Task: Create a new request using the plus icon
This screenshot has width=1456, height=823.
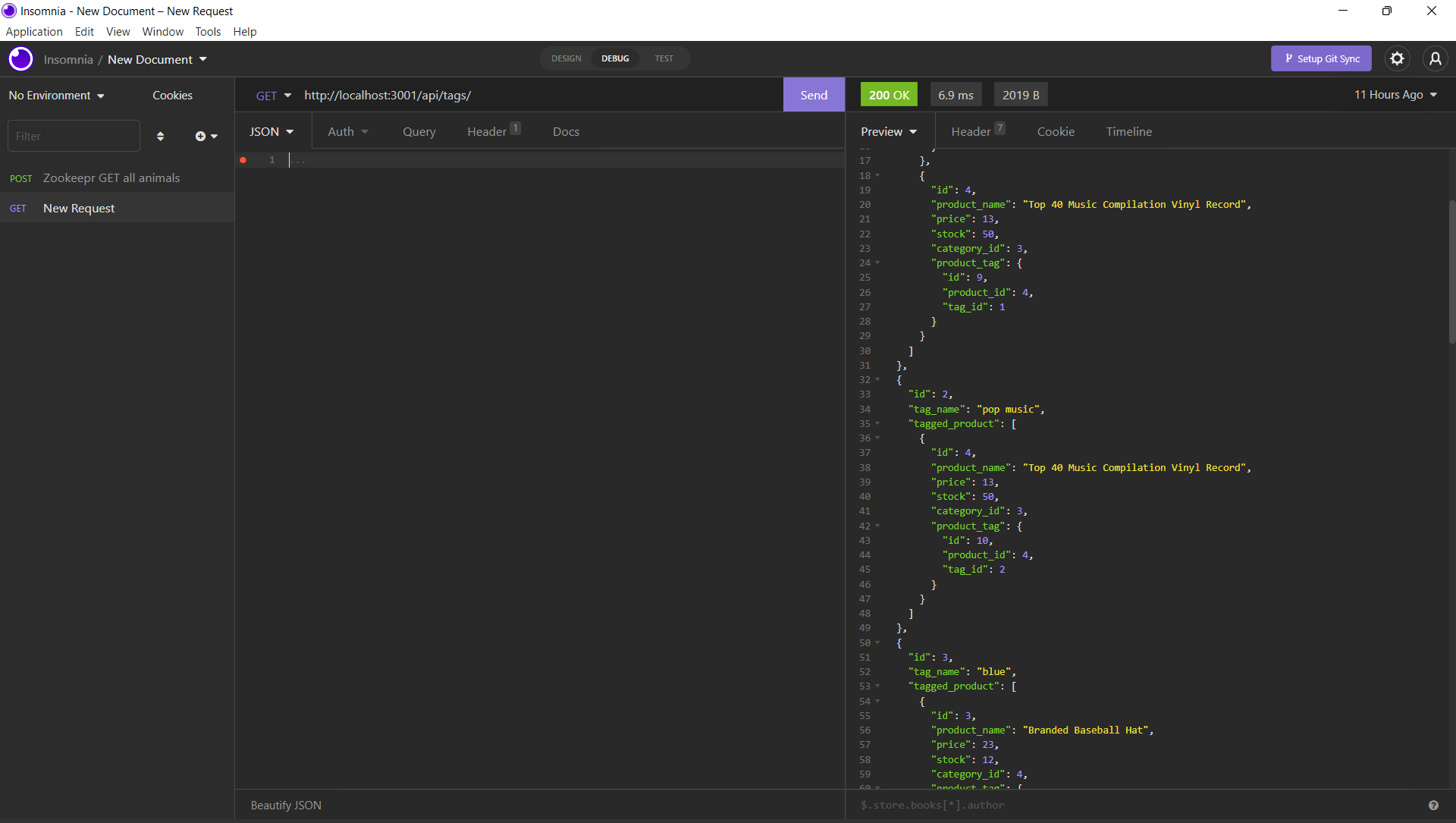Action: click(x=202, y=136)
